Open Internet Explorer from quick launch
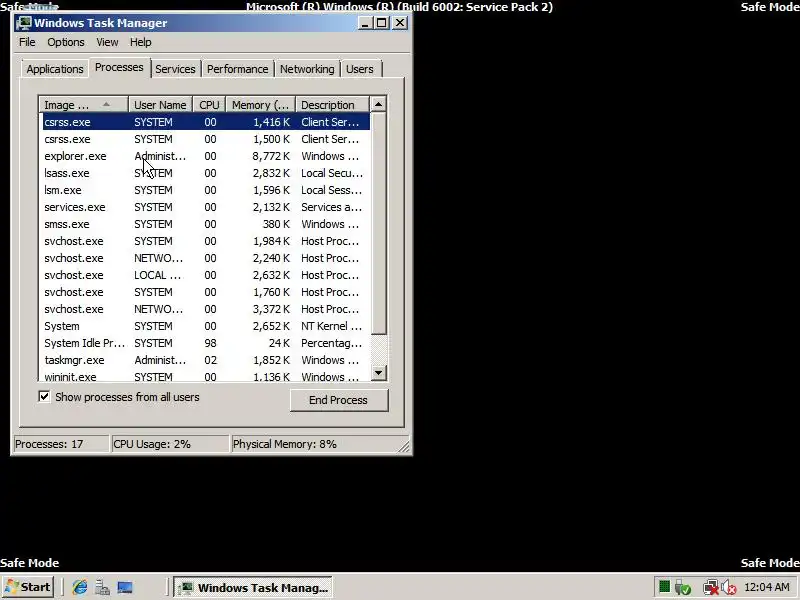800x600 pixels. pos(80,587)
